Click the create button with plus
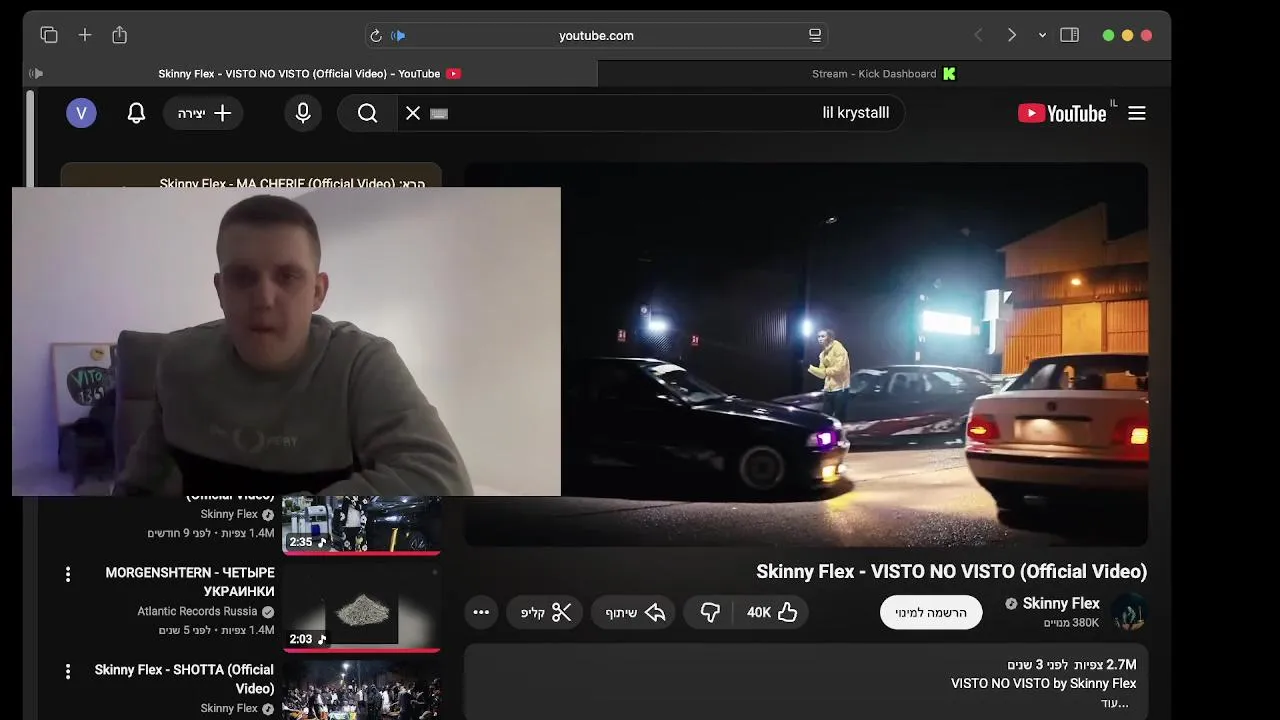The height and width of the screenshot is (720, 1280). click(x=204, y=113)
